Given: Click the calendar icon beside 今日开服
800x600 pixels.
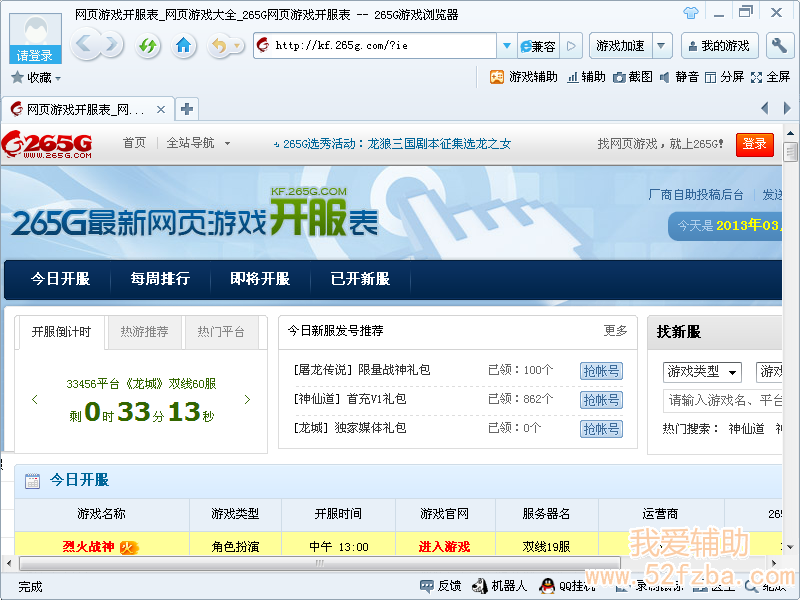Looking at the screenshot, I should pos(33,481).
